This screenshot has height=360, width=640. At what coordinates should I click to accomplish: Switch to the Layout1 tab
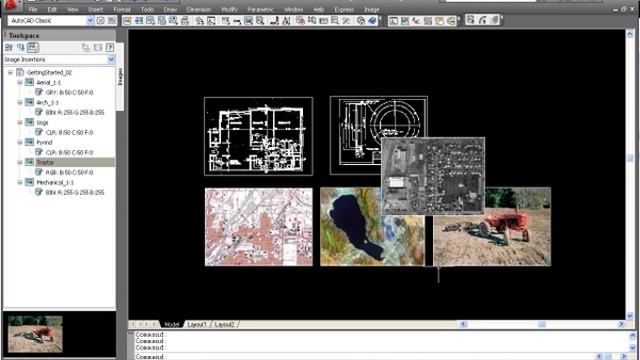click(x=197, y=324)
